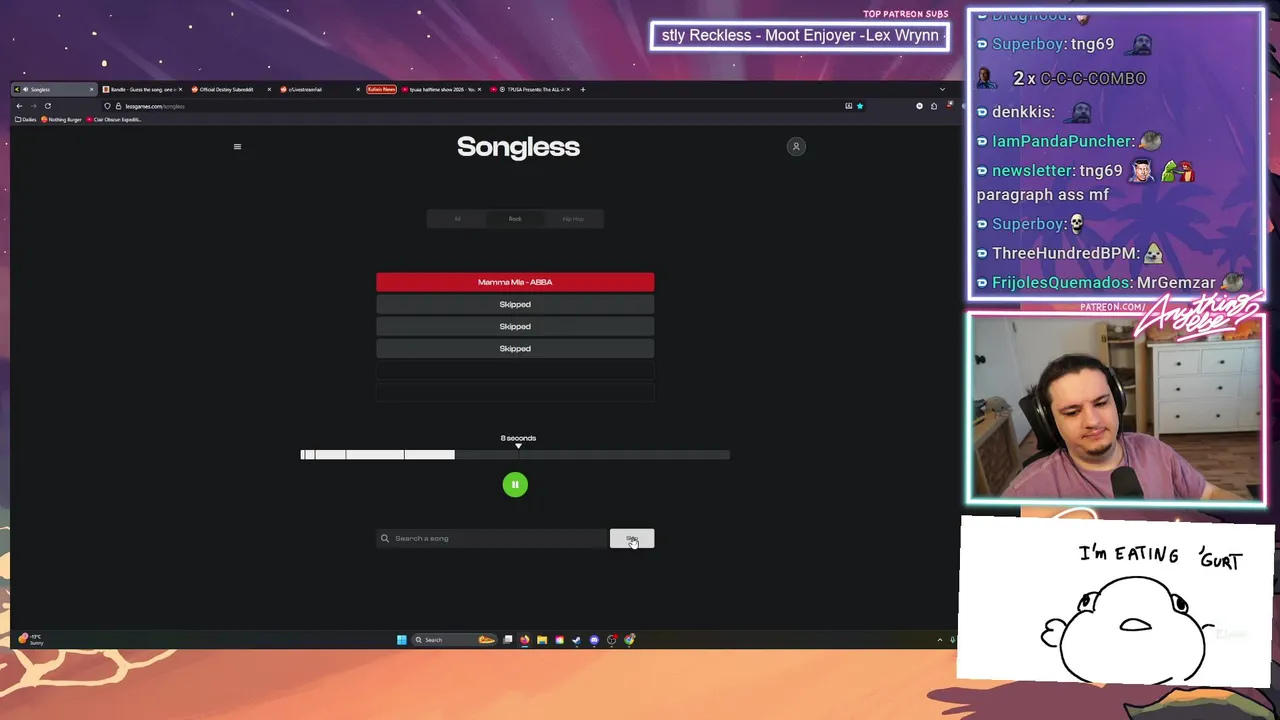
Task: Open the weather widget on the taskbar
Action: pyautogui.click(x=30, y=639)
